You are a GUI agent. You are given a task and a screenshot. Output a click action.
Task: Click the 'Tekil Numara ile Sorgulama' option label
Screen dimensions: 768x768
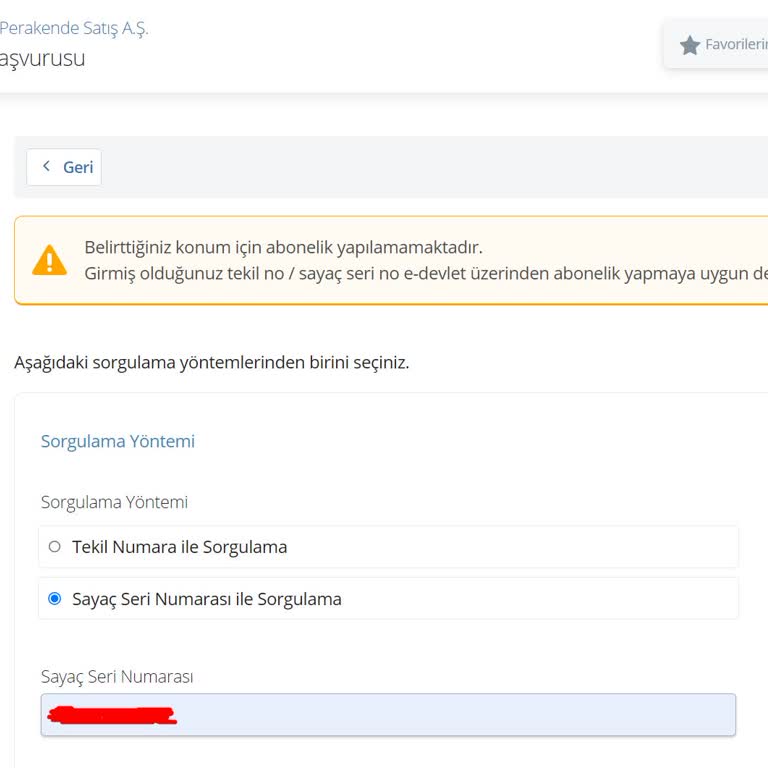click(180, 547)
